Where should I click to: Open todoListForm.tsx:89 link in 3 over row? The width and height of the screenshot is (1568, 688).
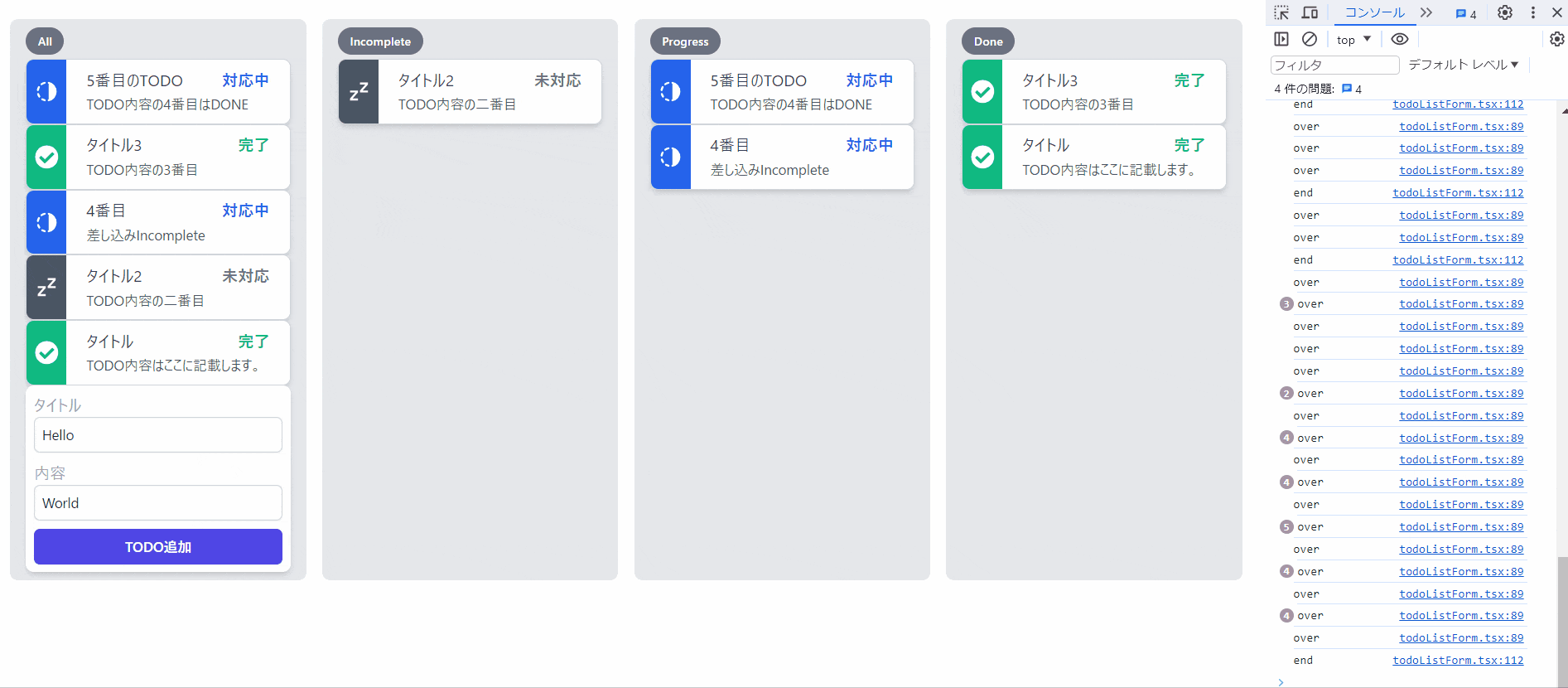point(1461,304)
